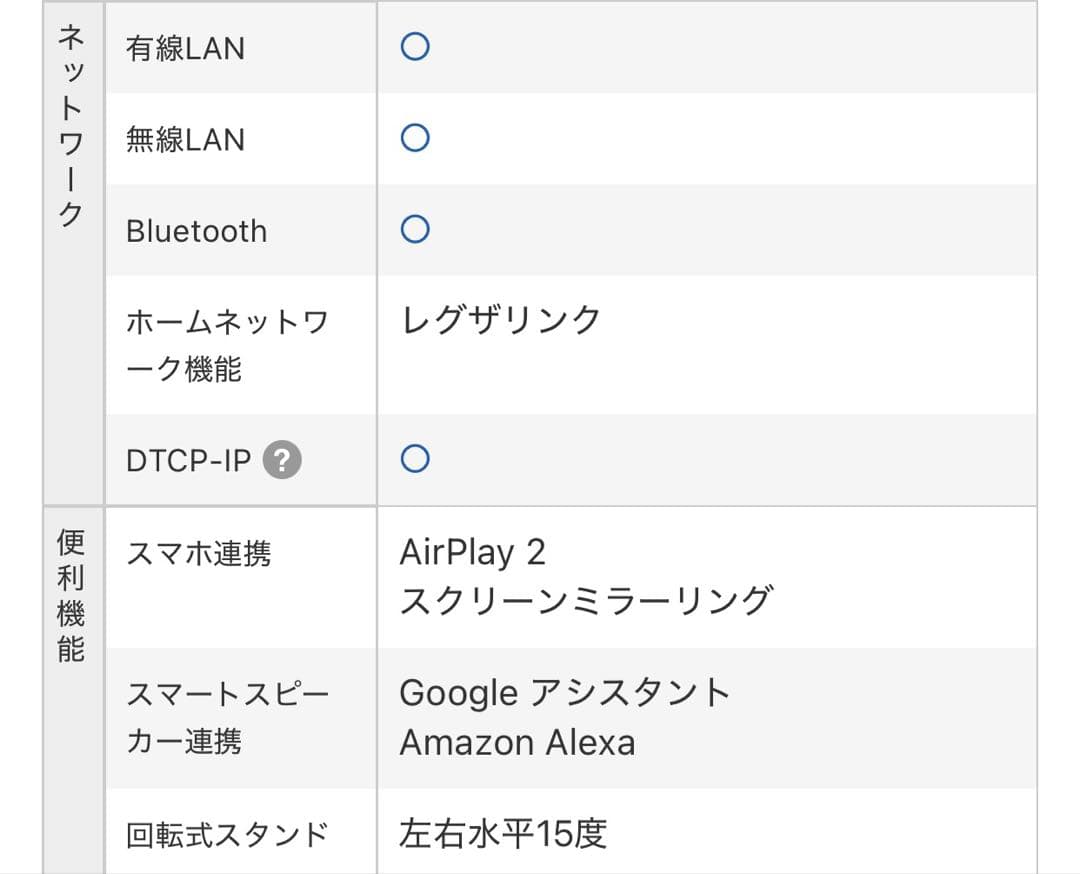Click the スクリーンミラーリング text
The height and width of the screenshot is (874, 1080).
(586, 600)
